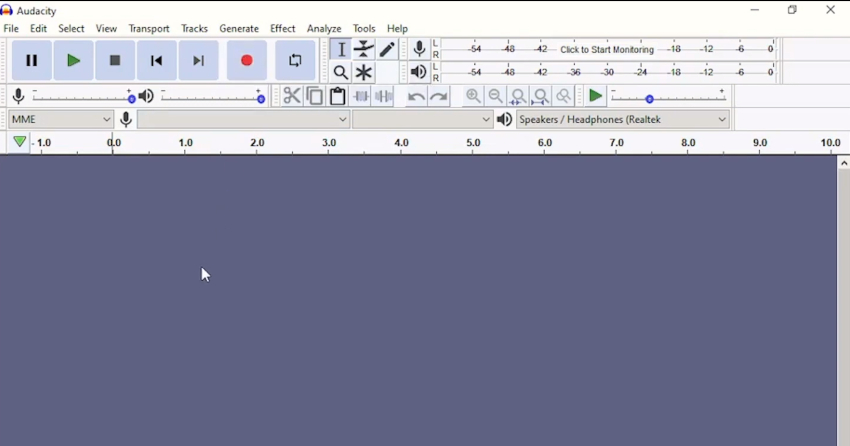
Task: Click the playback volume slider
Action: point(213,96)
